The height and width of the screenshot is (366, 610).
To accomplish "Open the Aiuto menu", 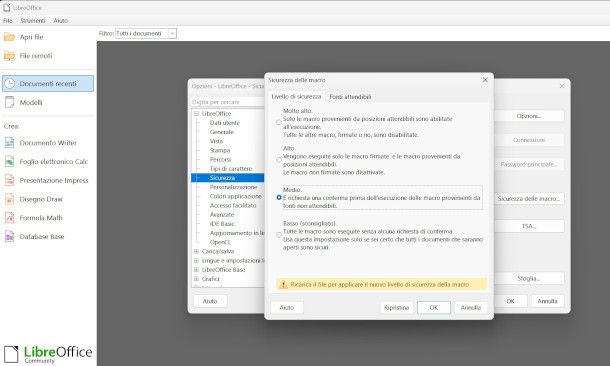I will (61, 21).
